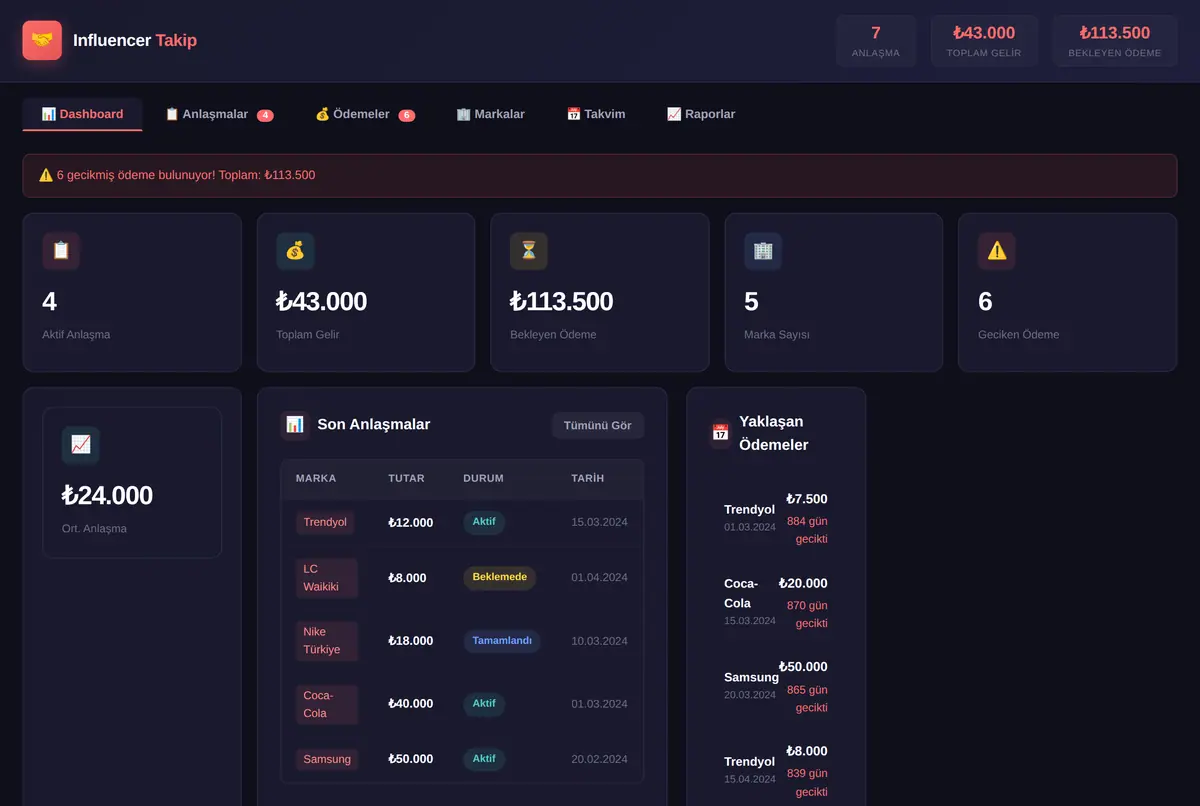The height and width of the screenshot is (806, 1200).
Task: Select the Takvim tab
Action: coord(596,114)
